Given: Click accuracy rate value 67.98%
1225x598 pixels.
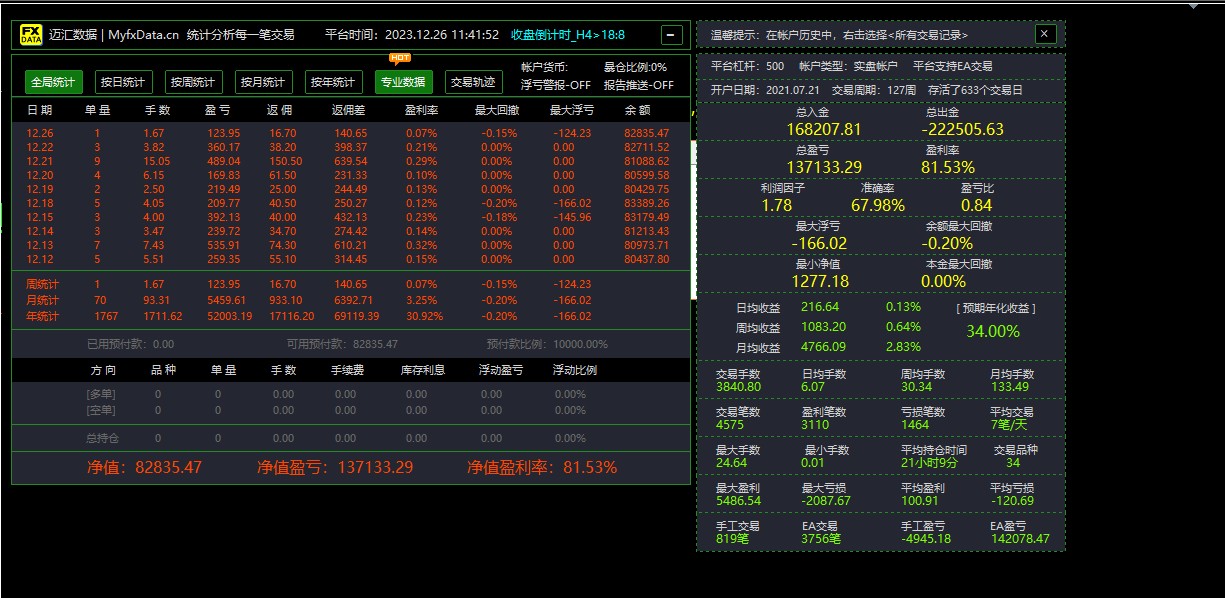Looking at the screenshot, I should (x=878, y=205).
